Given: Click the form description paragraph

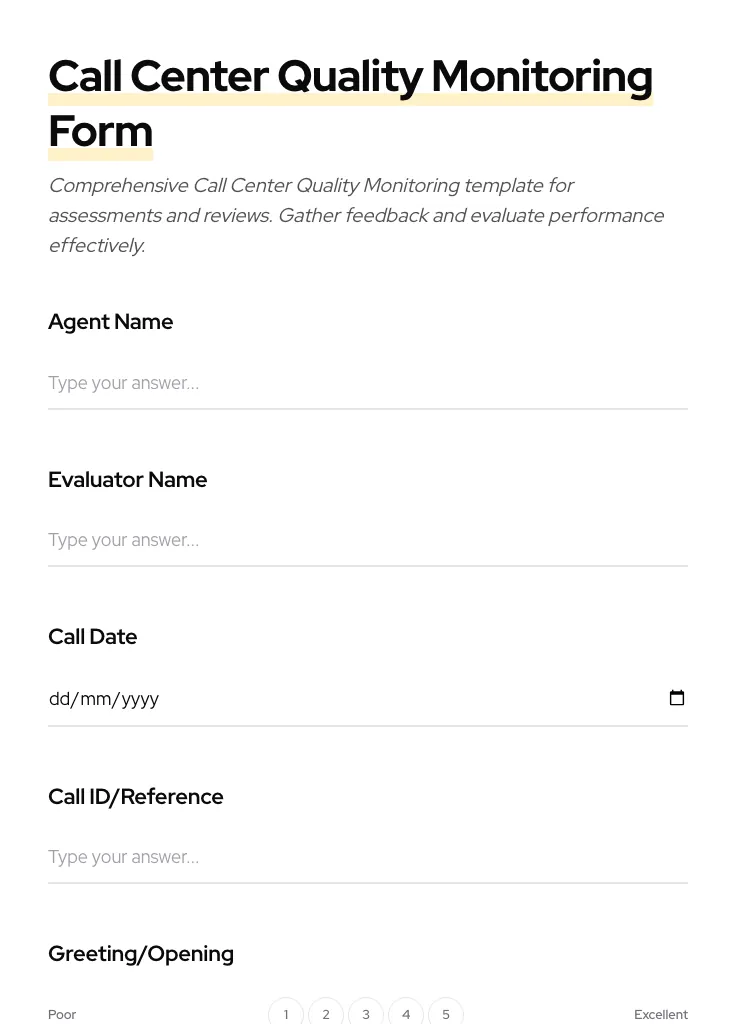Looking at the screenshot, I should pos(356,215).
